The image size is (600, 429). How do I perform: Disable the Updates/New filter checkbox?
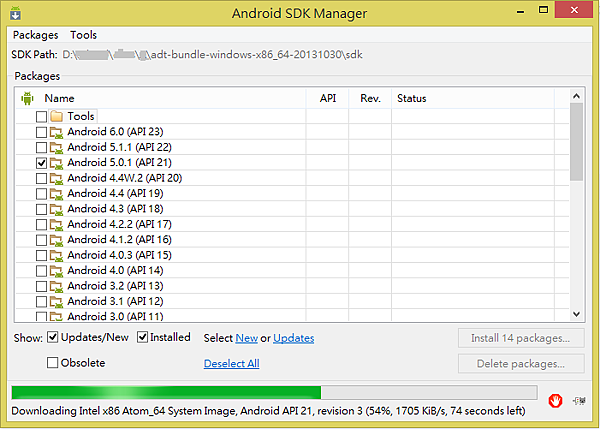[x=53, y=337]
